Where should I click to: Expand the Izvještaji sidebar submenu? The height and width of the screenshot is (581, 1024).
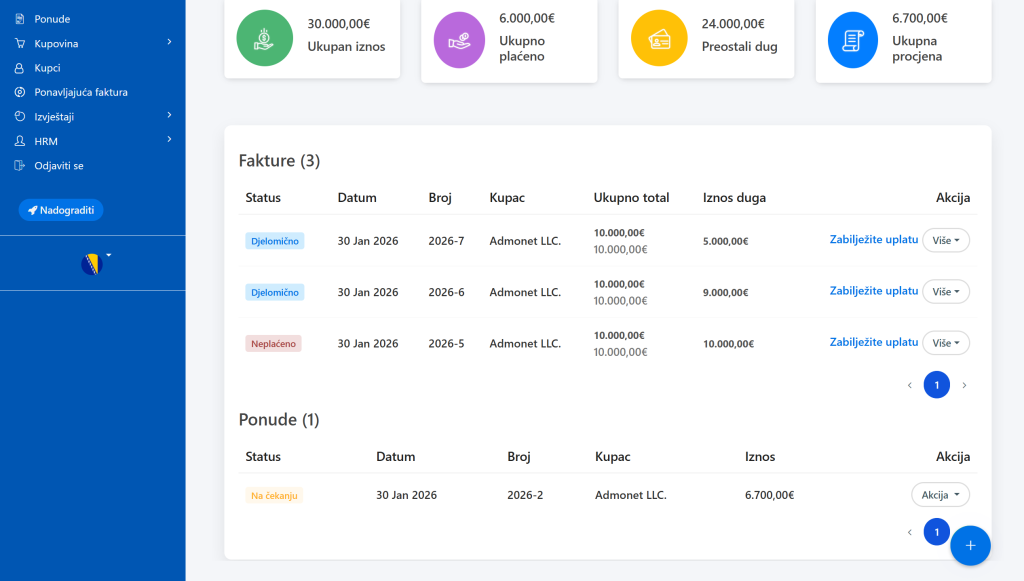pyautogui.click(x=169, y=116)
